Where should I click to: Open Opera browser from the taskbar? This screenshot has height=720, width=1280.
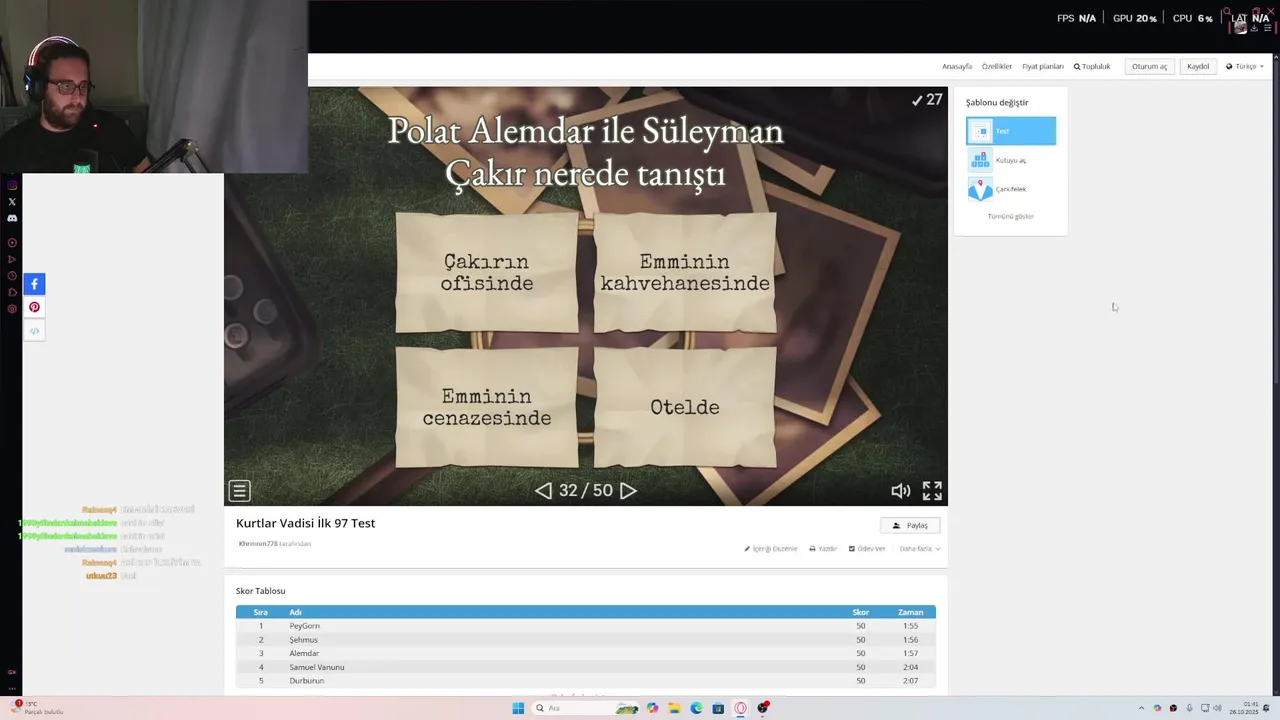(x=740, y=708)
